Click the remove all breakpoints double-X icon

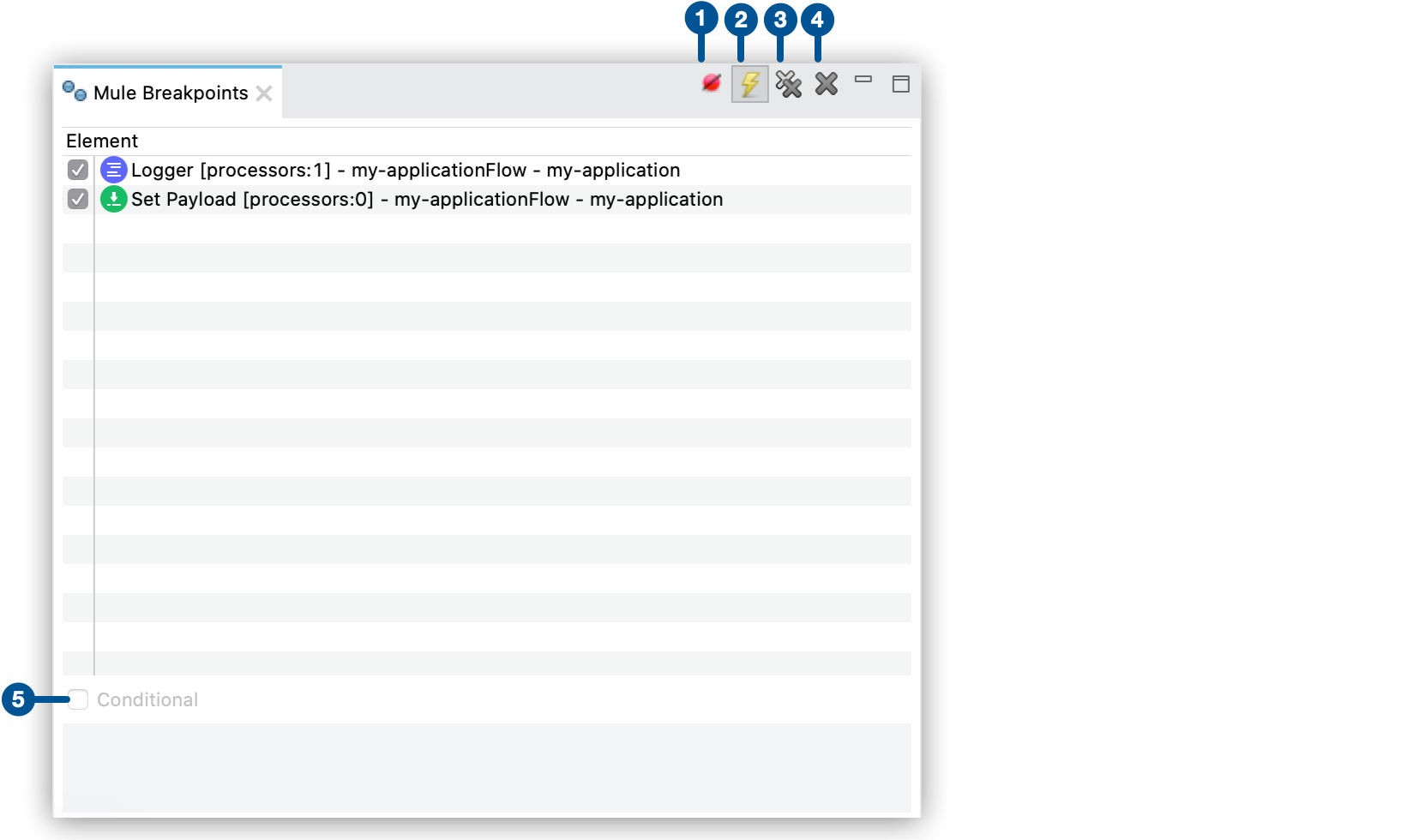pos(789,84)
